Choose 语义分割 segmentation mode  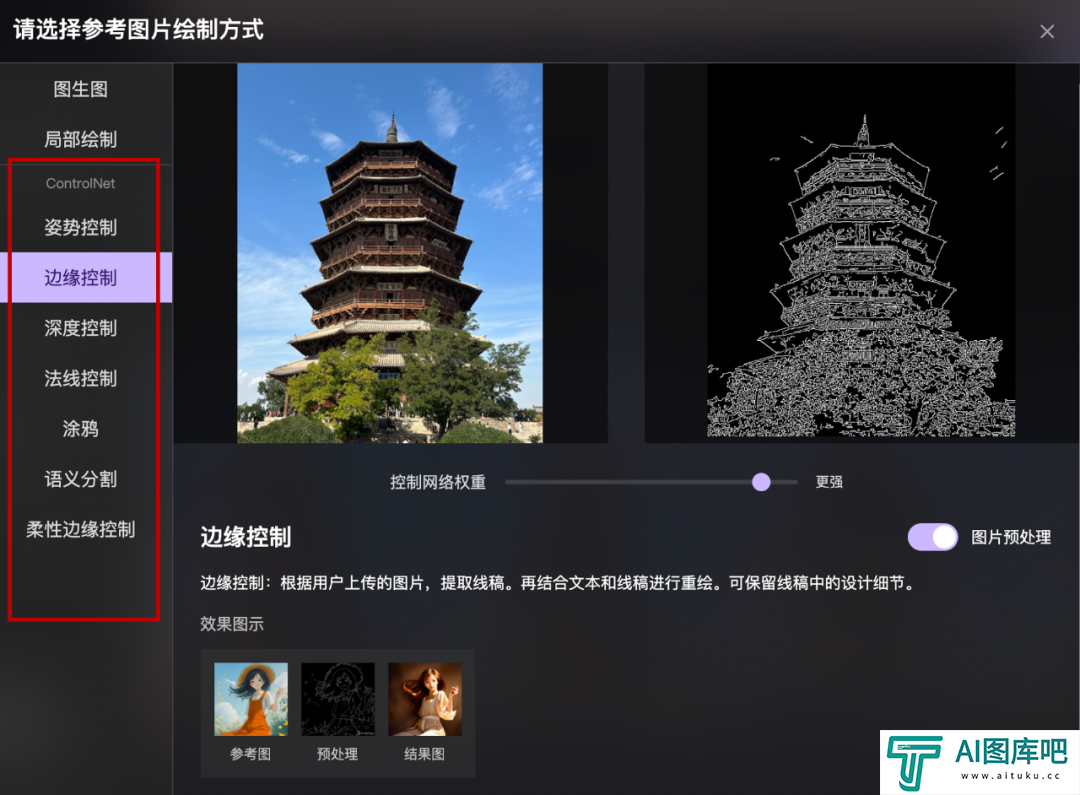click(x=80, y=479)
